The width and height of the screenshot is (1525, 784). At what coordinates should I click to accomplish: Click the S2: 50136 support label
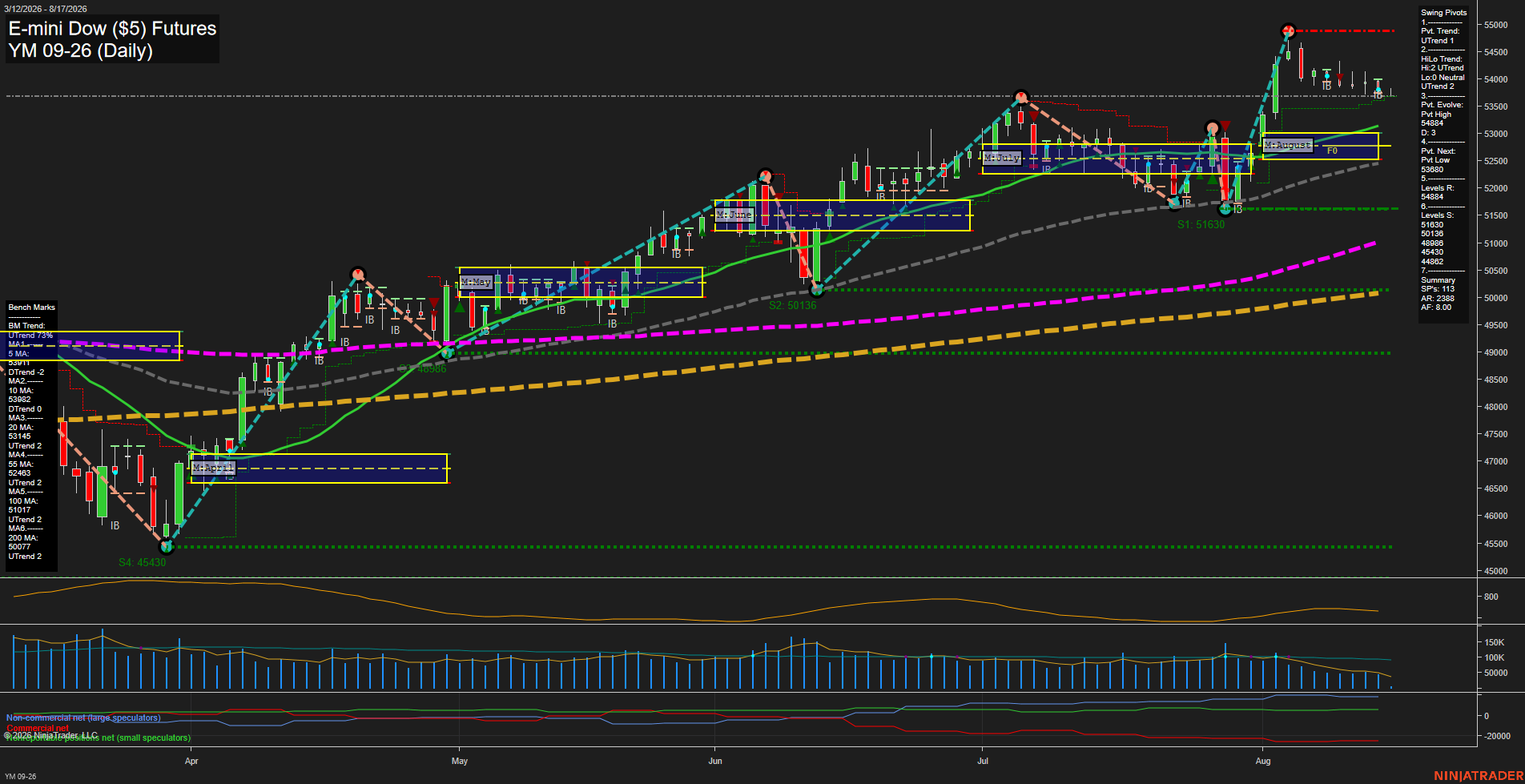(x=792, y=305)
